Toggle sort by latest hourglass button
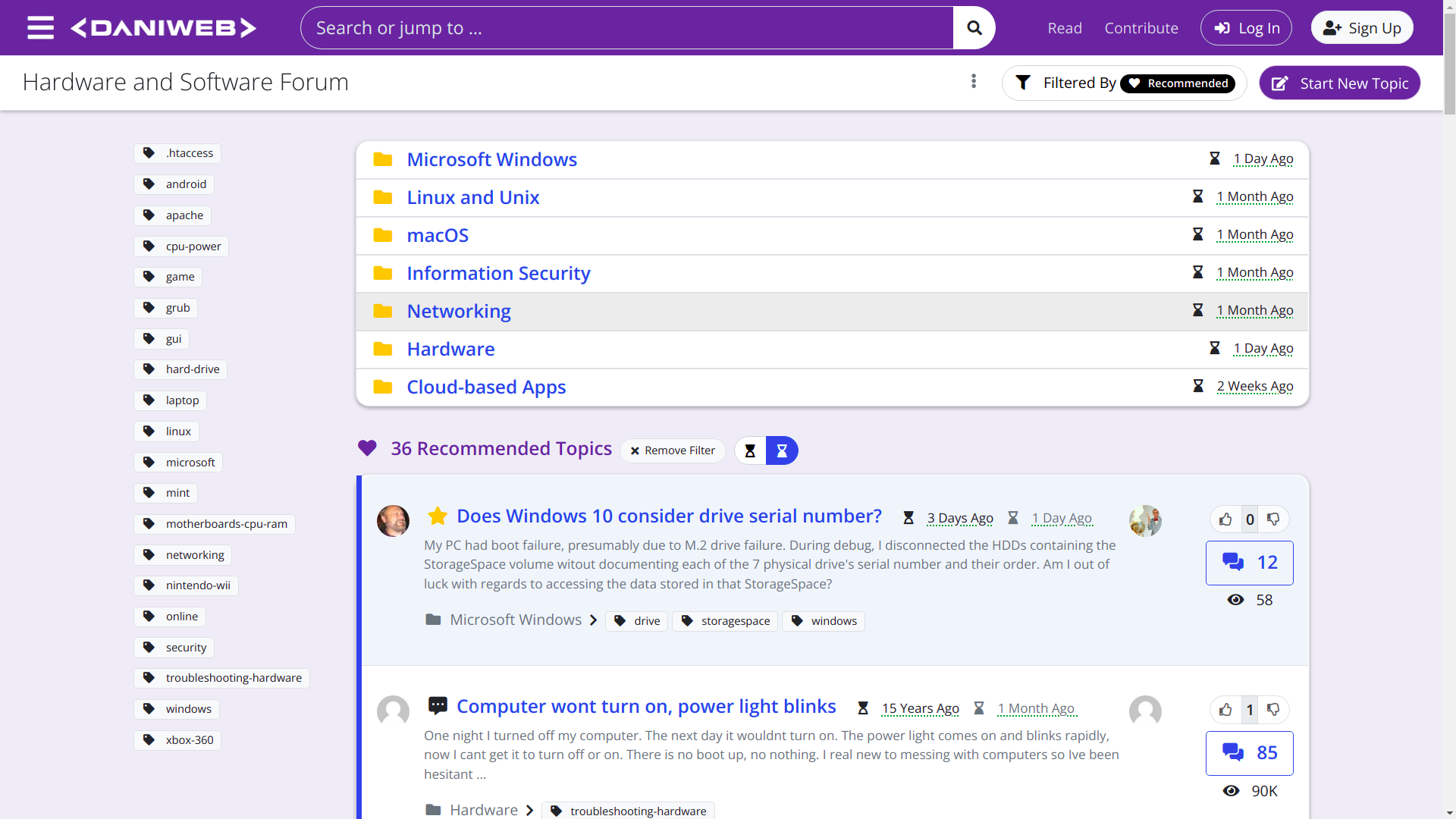Screen dimensions: 1456x819 tap(782, 450)
